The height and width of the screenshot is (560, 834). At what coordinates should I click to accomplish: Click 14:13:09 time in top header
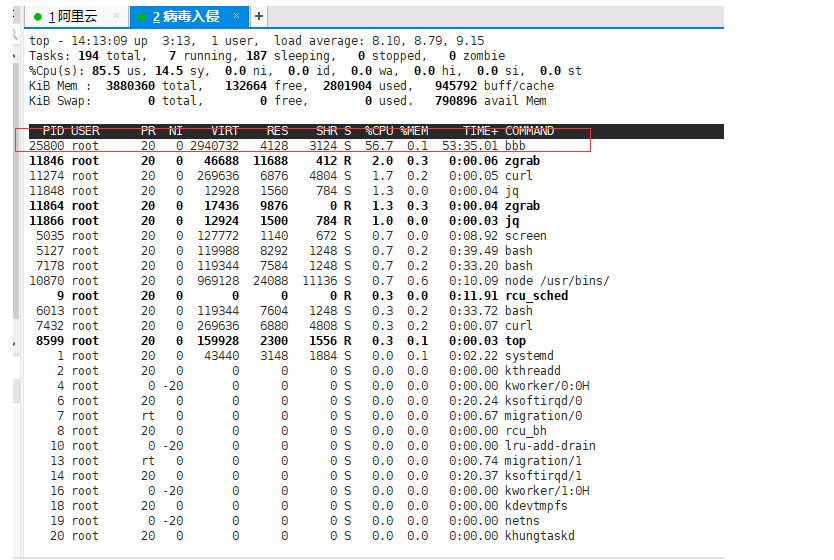[x=99, y=41]
